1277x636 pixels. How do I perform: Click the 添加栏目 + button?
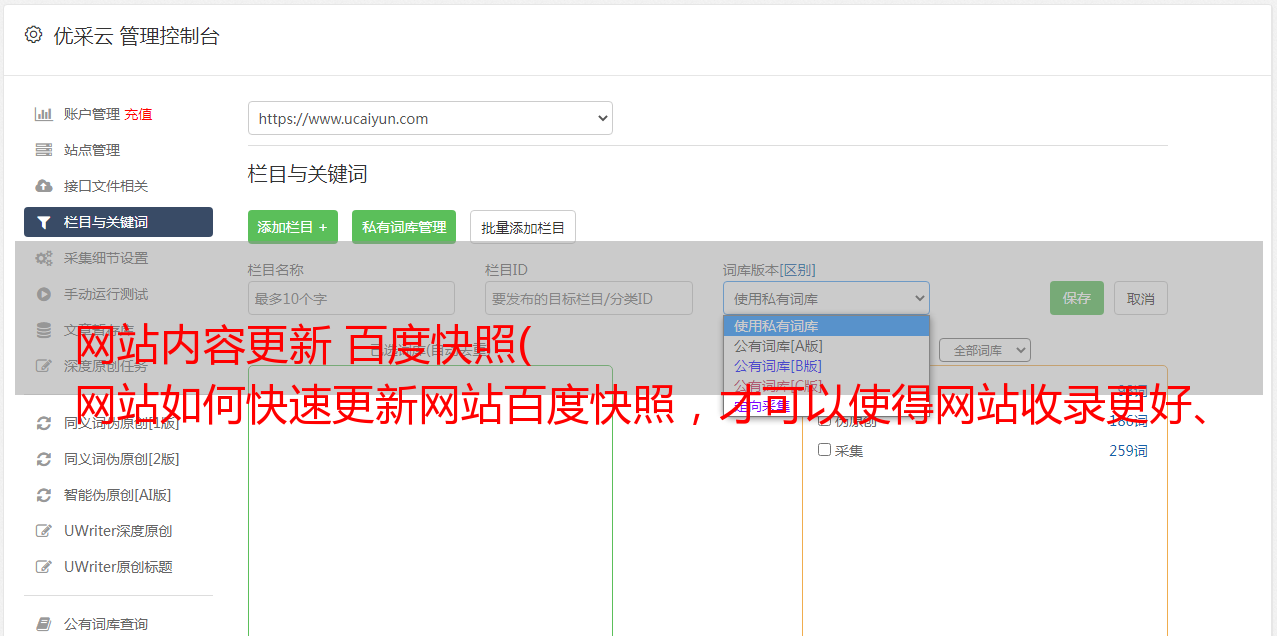pyautogui.click(x=293, y=227)
